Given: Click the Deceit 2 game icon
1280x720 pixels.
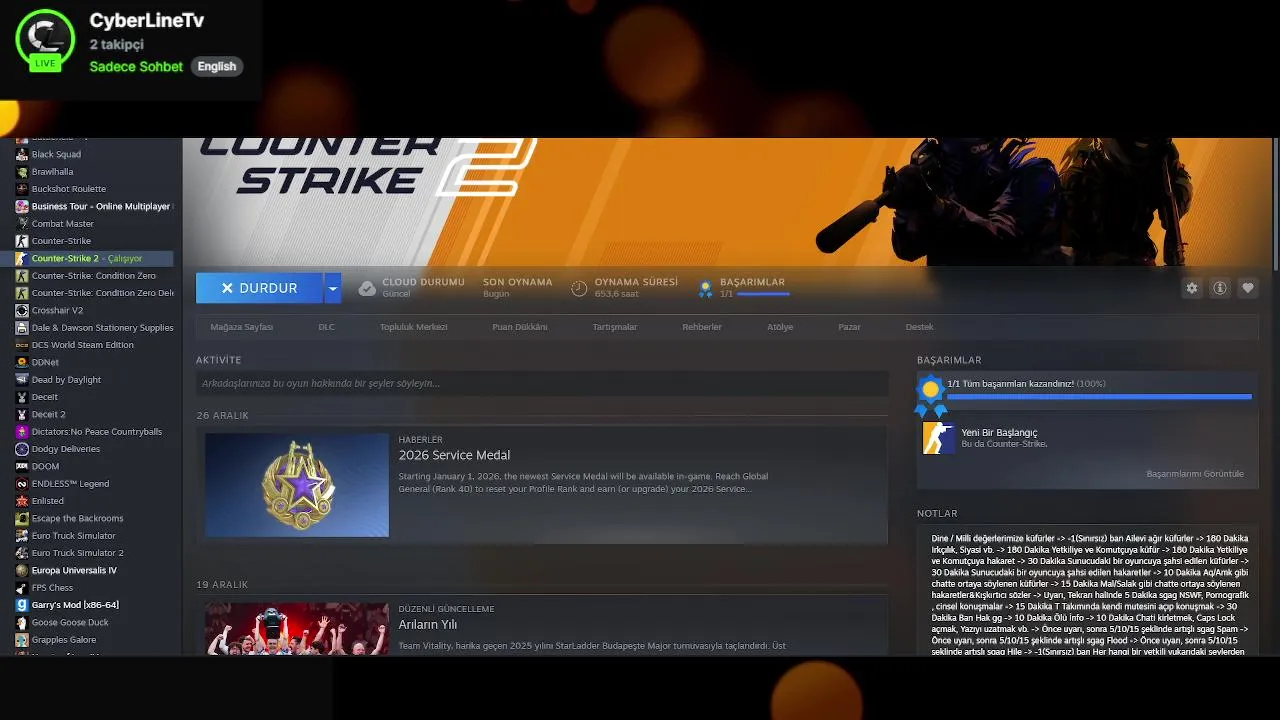Looking at the screenshot, I should (22, 414).
